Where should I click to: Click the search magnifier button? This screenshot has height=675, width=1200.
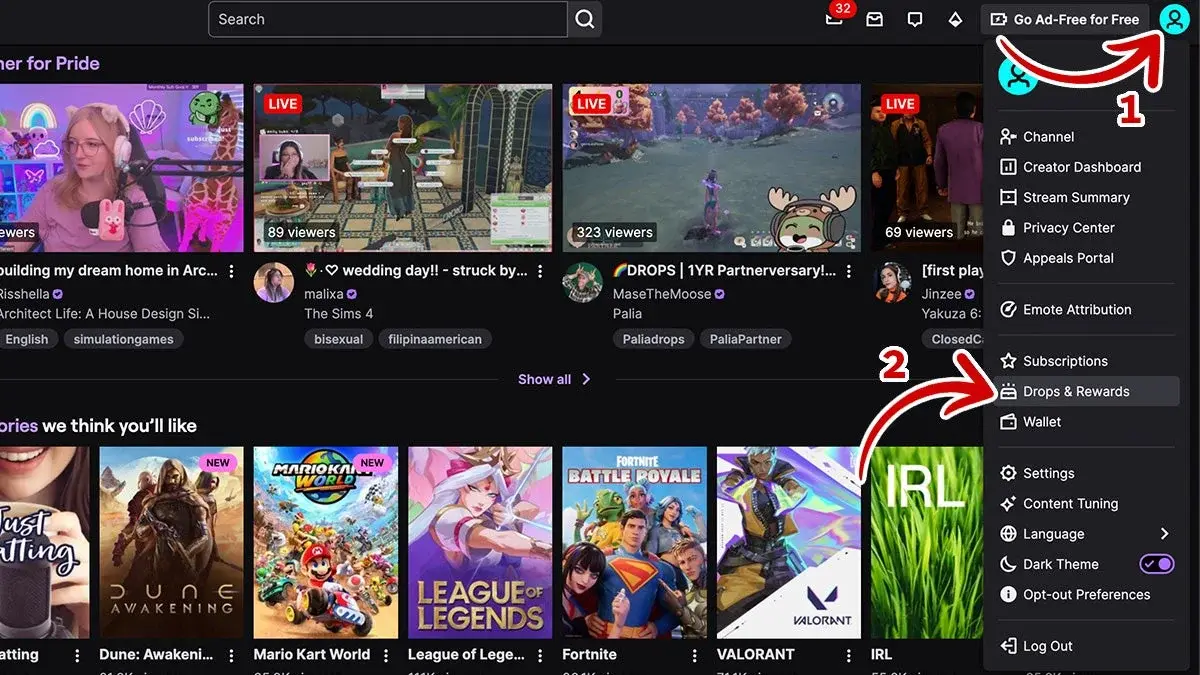[585, 19]
